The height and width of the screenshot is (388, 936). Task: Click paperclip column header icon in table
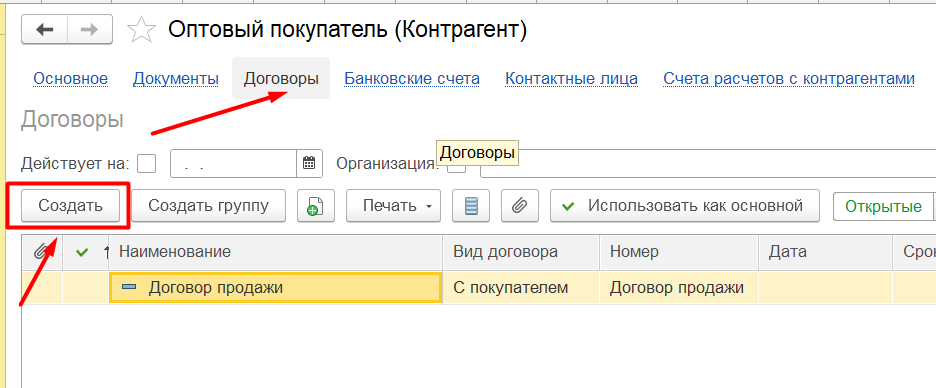tap(41, 252)
